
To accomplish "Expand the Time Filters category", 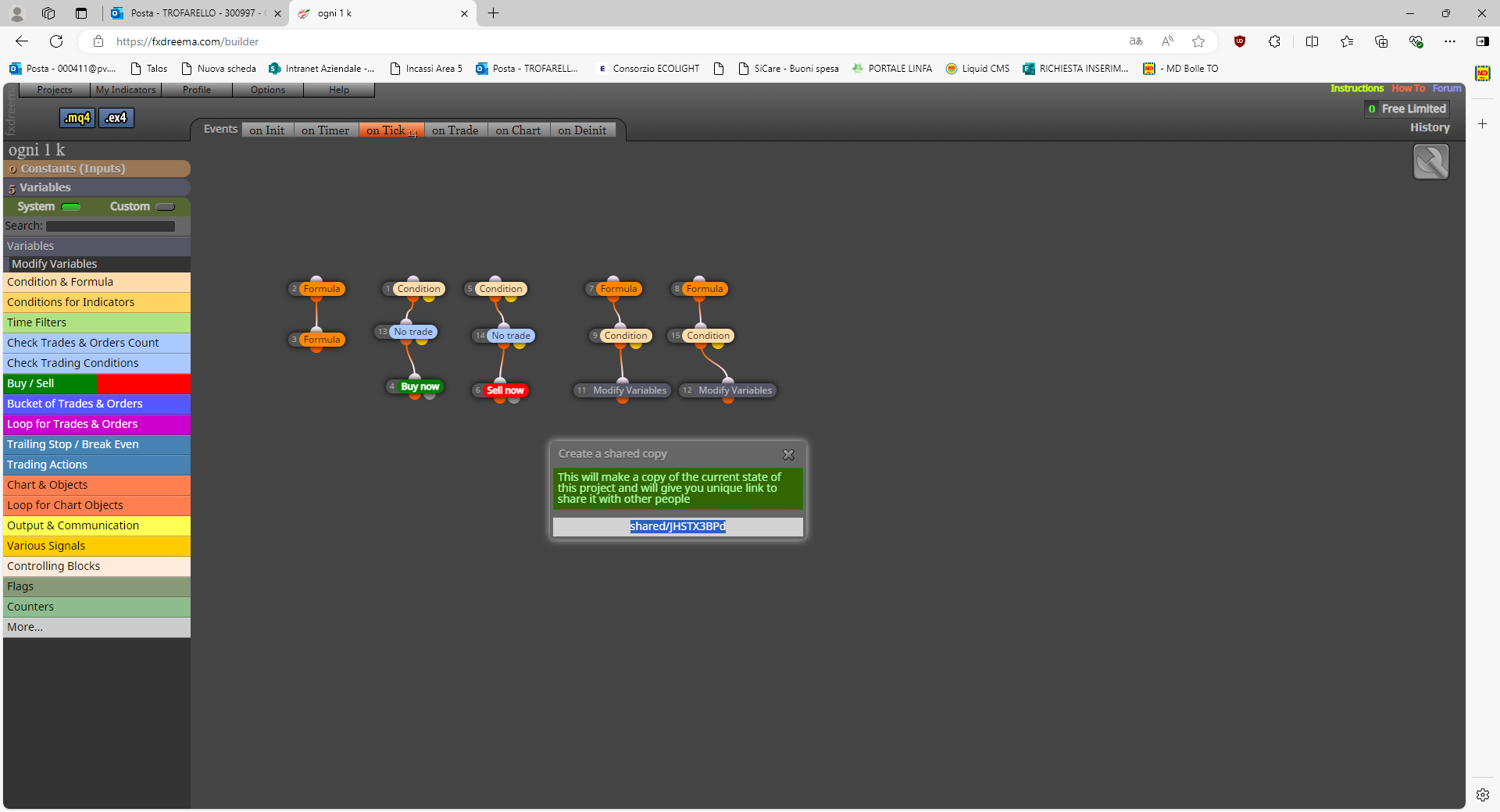I will (97, 322).
